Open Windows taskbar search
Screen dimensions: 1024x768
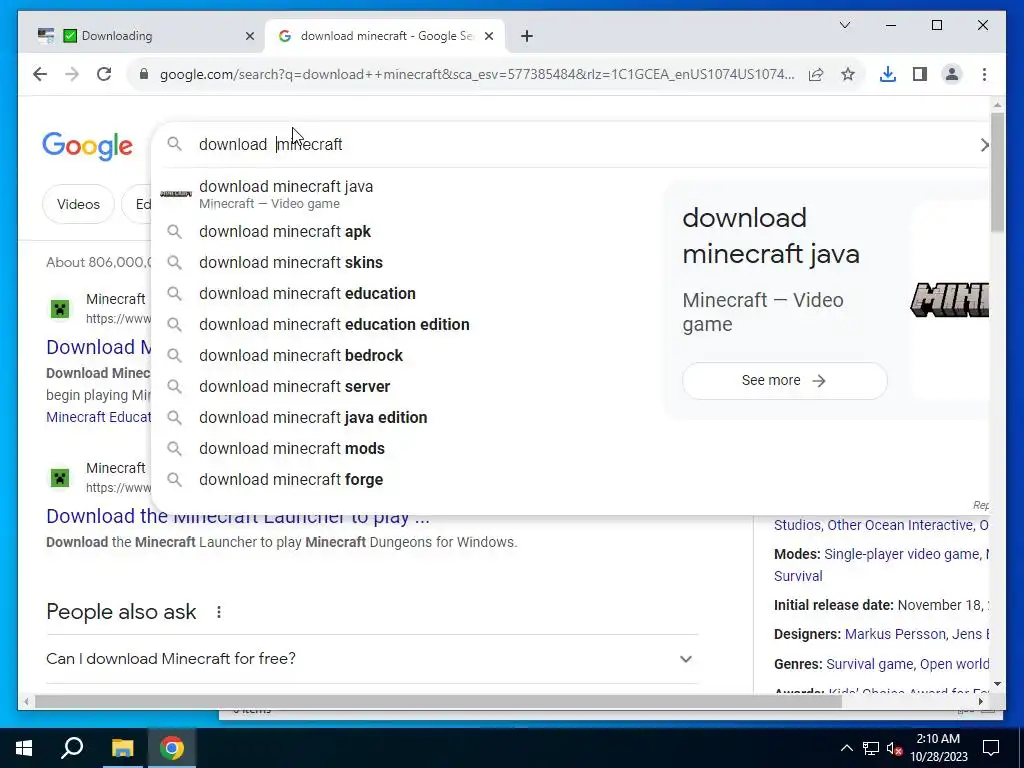72,748
